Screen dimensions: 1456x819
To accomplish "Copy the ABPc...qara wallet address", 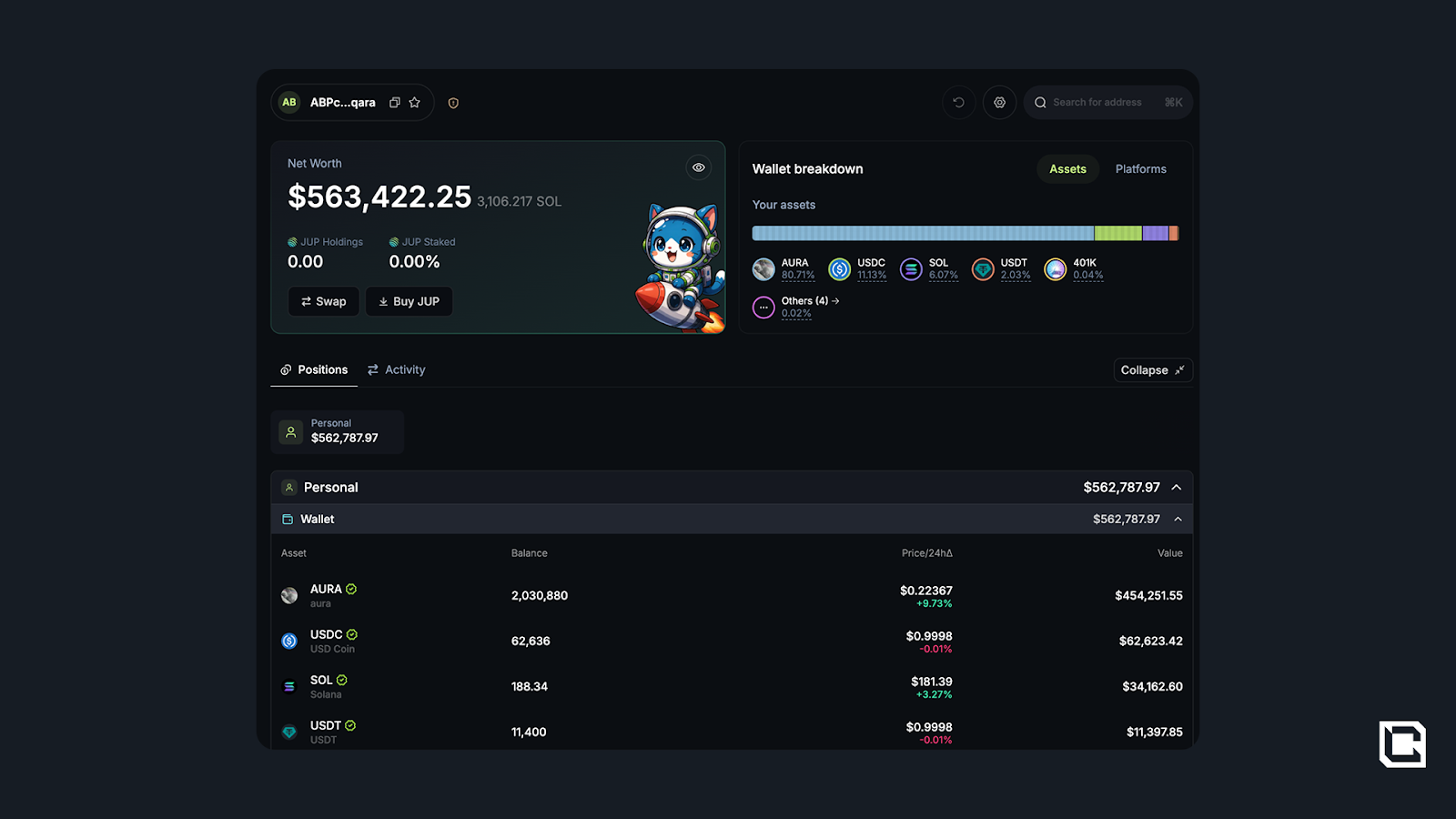I will point(395,103).
